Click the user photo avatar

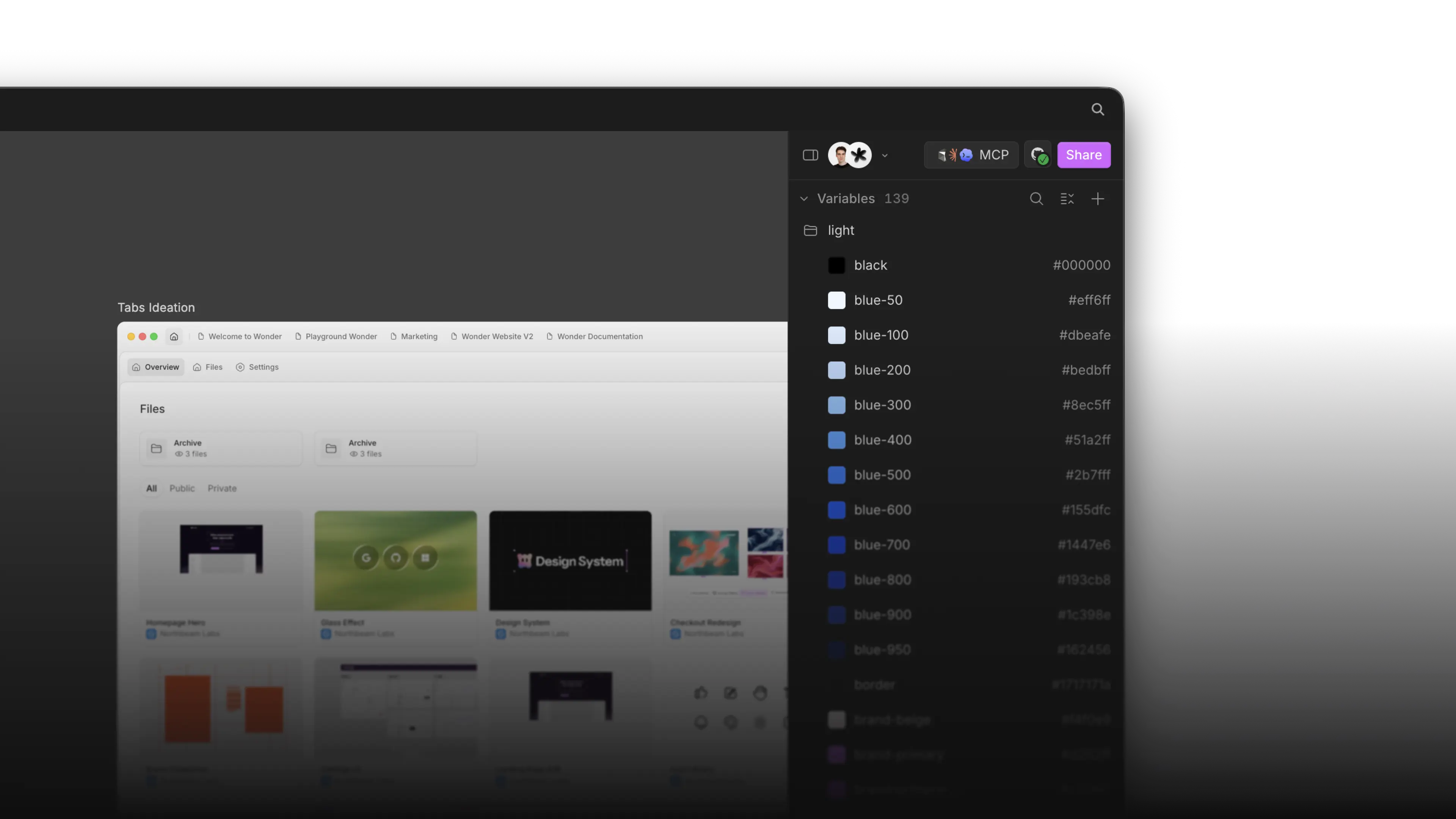(x=840, y=155)
